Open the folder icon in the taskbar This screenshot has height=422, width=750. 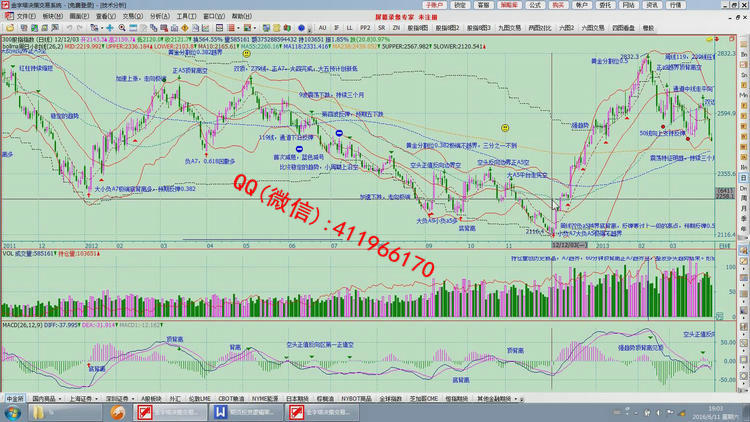(x=38, y=412)
